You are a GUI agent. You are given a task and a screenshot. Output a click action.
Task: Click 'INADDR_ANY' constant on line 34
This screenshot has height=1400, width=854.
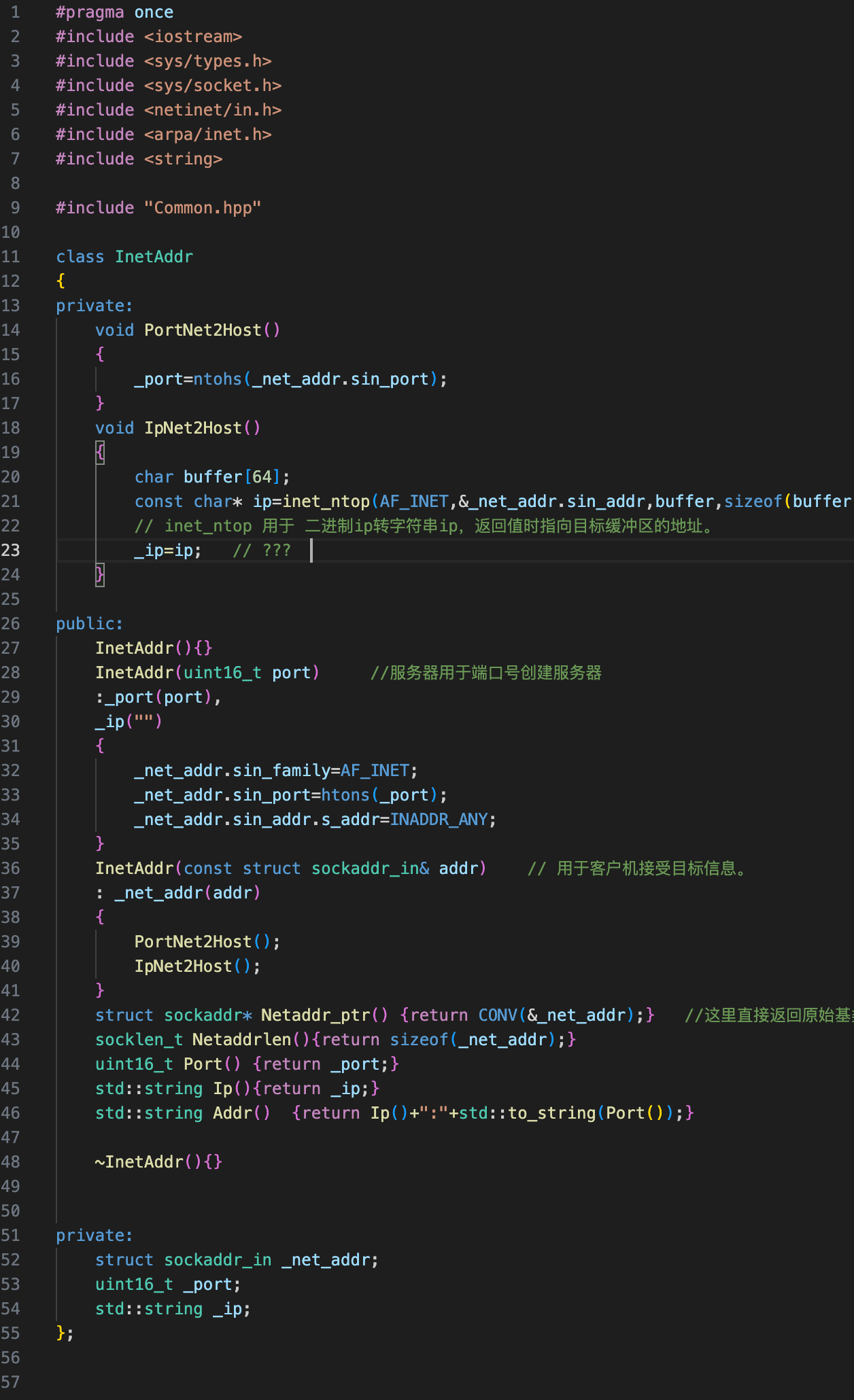coord(439,820)
